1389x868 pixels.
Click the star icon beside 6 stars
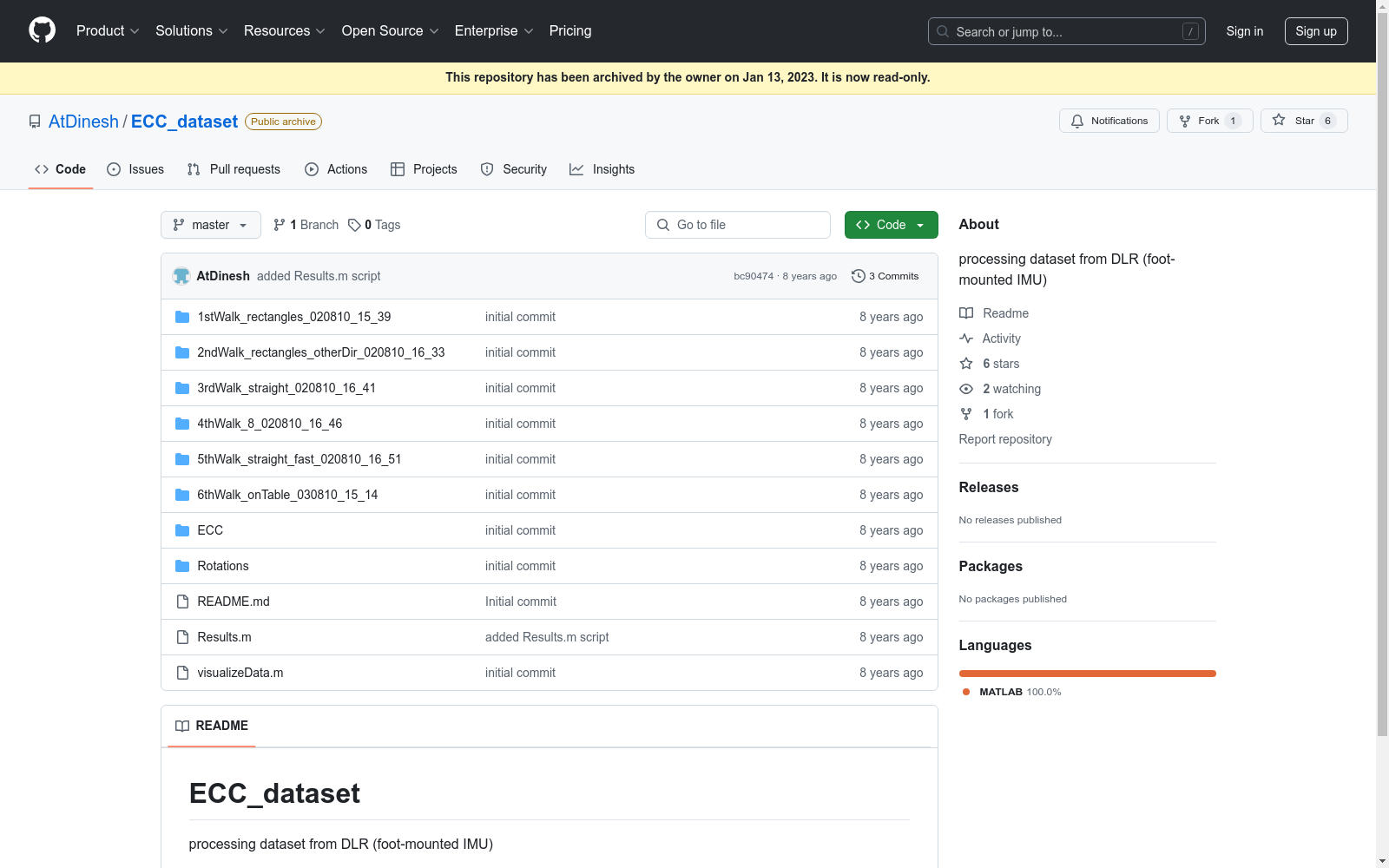(x=966, y=364)
